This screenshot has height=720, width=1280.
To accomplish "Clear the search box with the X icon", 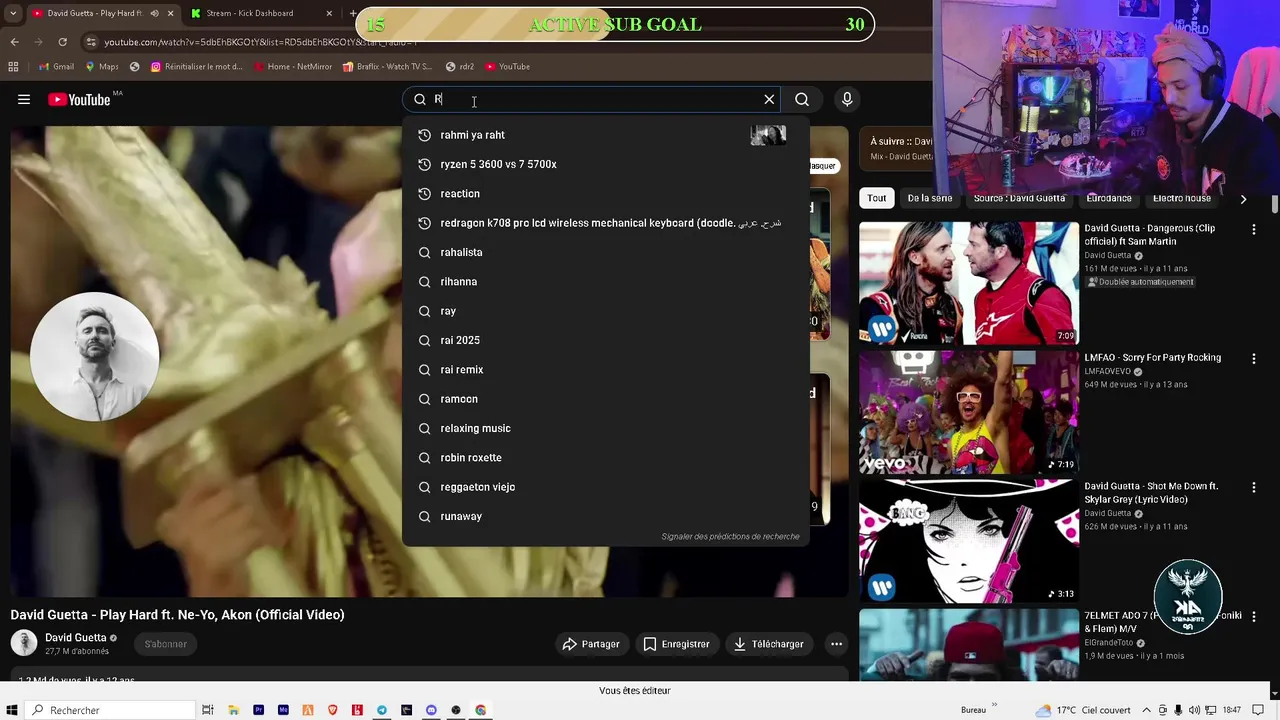I will pos(769,99).
